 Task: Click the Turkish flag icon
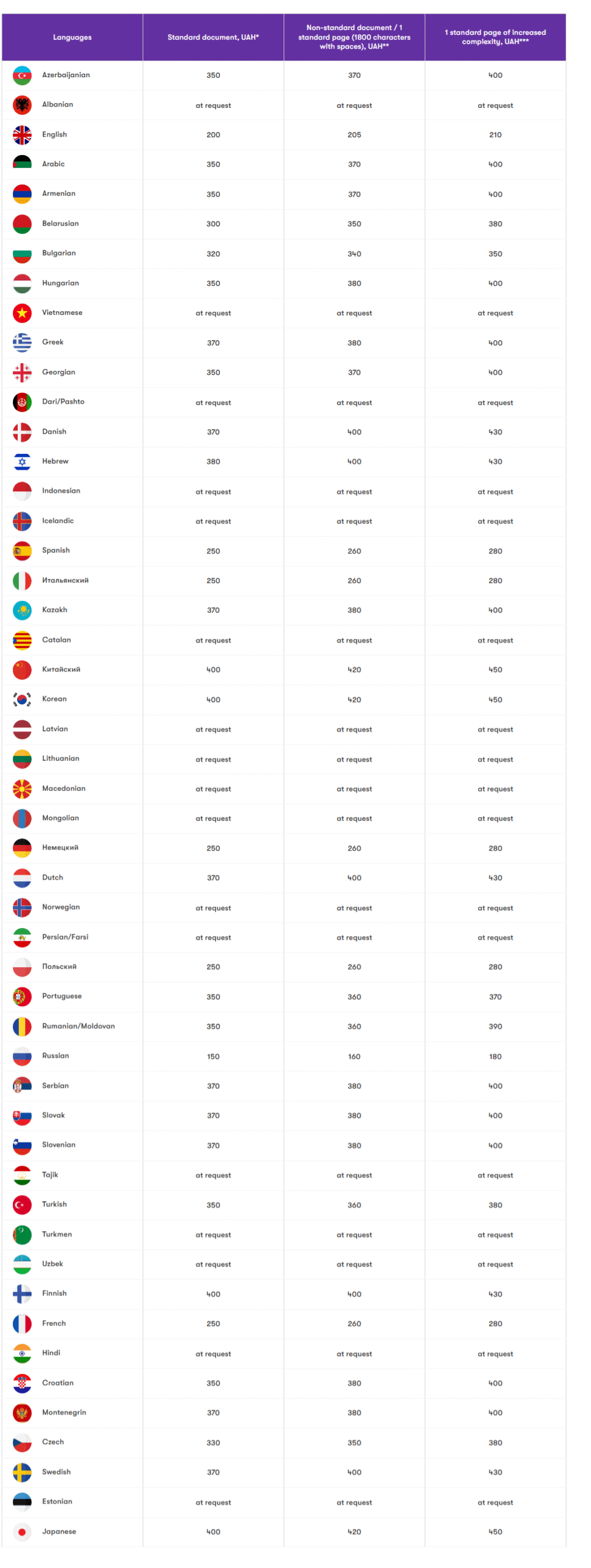(22, 1205)
